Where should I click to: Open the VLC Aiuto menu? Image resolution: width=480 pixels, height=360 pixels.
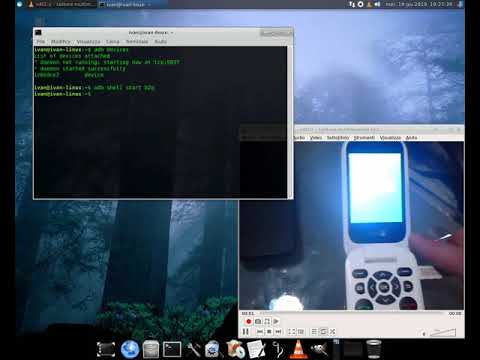pos(412,138)
